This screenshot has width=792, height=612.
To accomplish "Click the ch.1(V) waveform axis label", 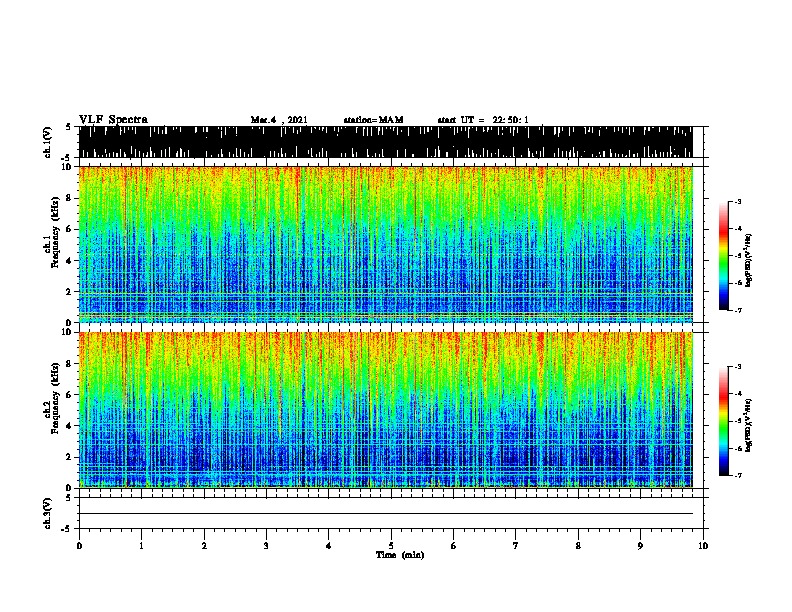I will (x=47, y=142).
